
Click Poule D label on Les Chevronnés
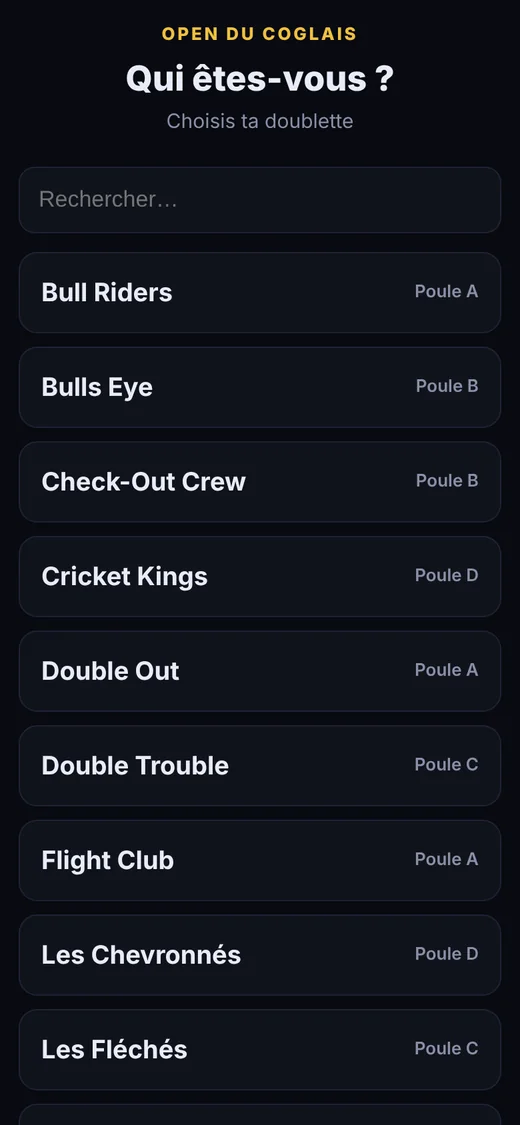coord(446,954)
